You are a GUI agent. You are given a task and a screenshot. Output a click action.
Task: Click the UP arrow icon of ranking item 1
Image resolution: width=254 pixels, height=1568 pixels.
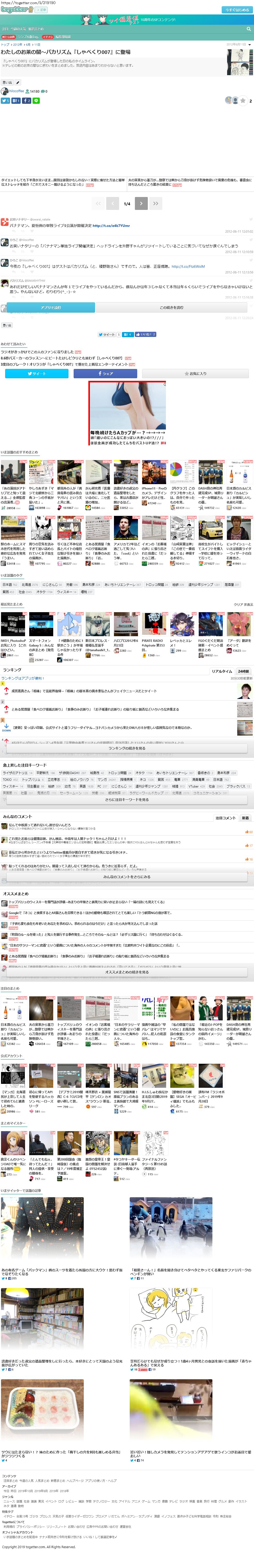click(6, 691)
